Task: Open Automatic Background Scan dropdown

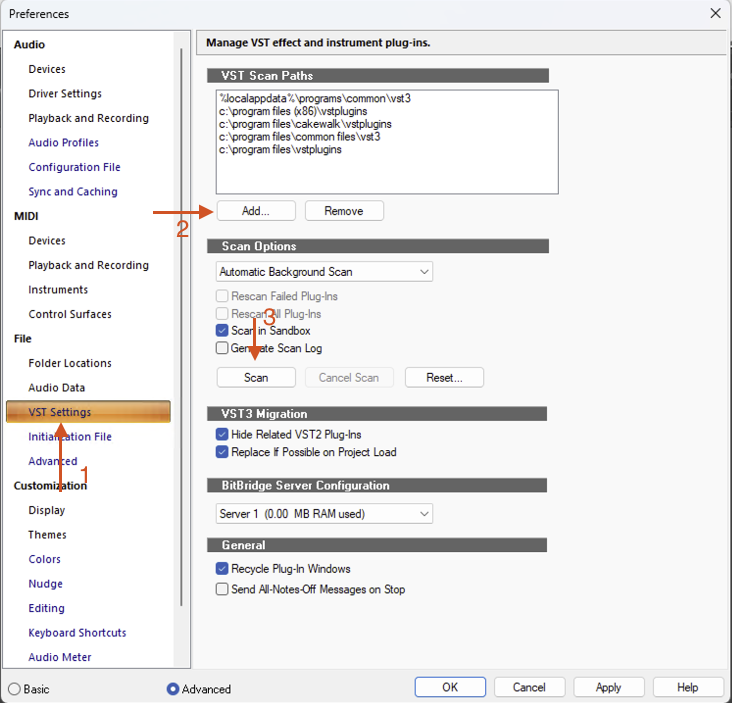Action: [x=324, y=272]
